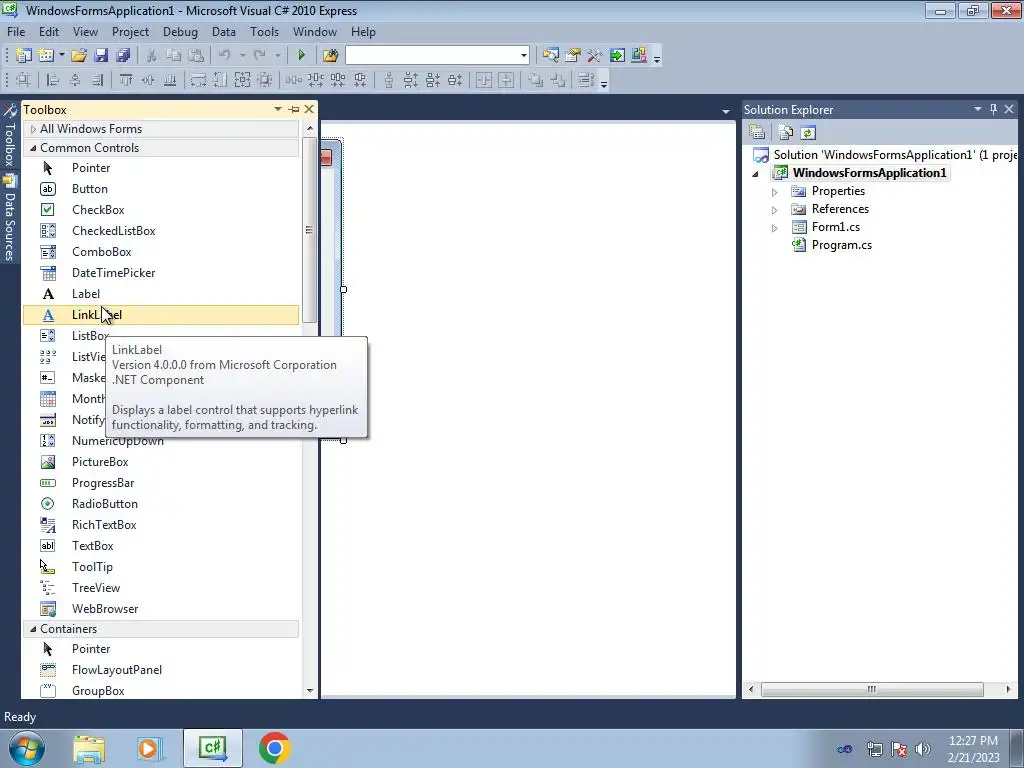This screenshot has height=768, width=1024.
Task: Open the File menu
Action: pos(16,31)
